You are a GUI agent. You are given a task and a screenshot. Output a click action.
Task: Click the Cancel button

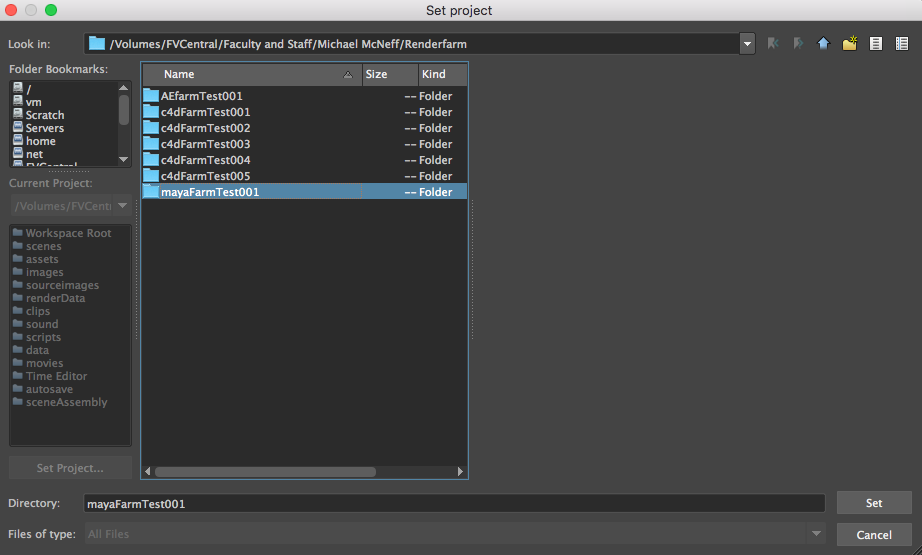coord(874,534)
